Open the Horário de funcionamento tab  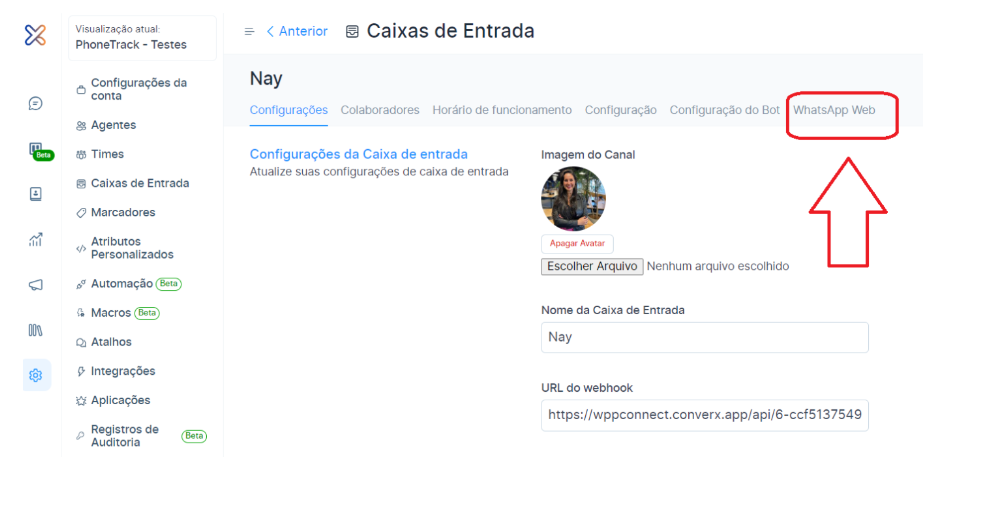pos(502,110)
